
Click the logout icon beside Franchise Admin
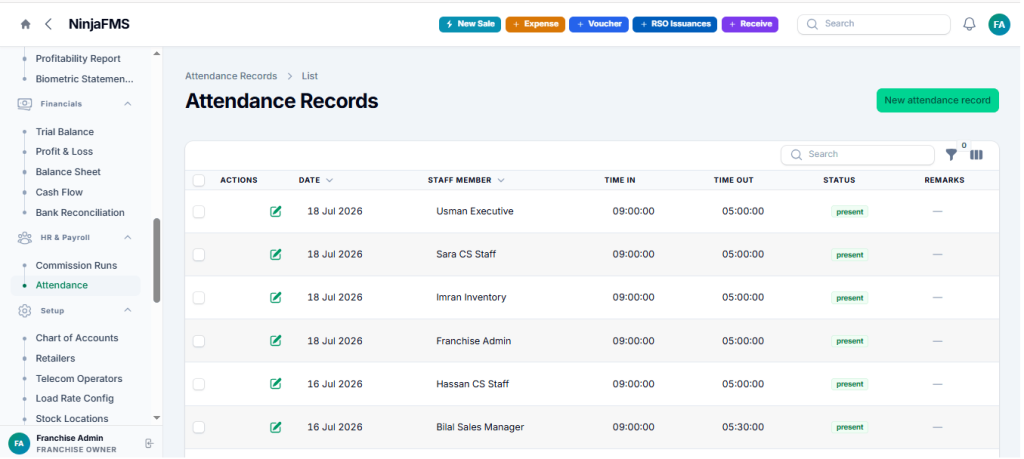click(x=149, y=444)
